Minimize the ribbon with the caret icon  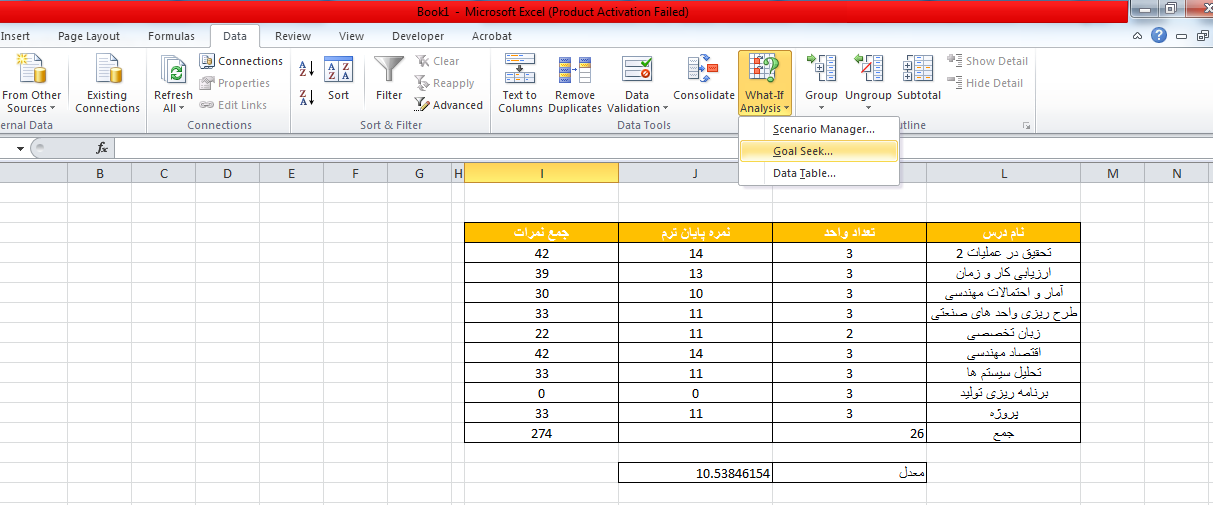tap(1139, 36)
